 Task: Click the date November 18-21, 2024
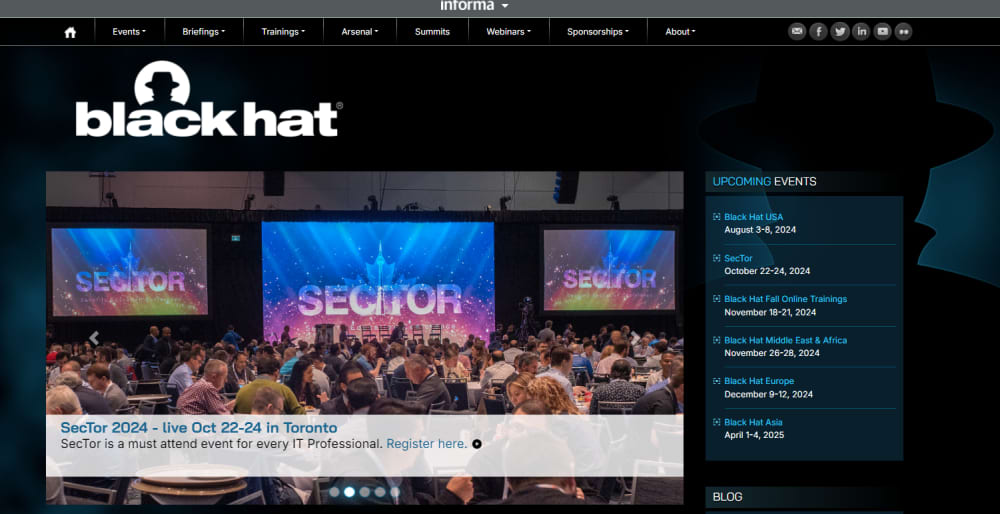pos(770,312)
